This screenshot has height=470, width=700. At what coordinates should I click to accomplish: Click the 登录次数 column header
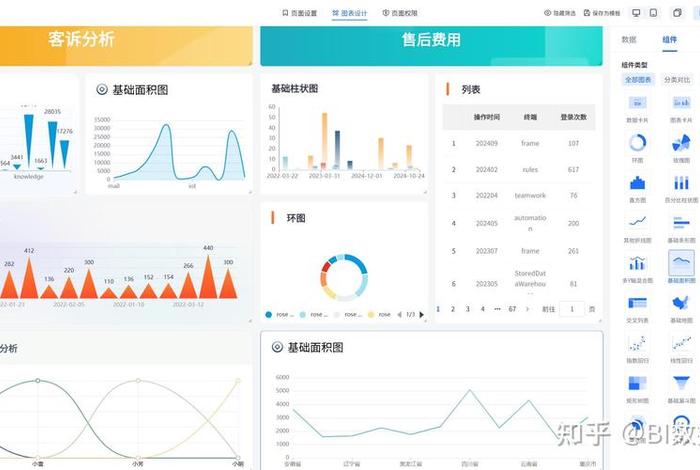(573, 117)
